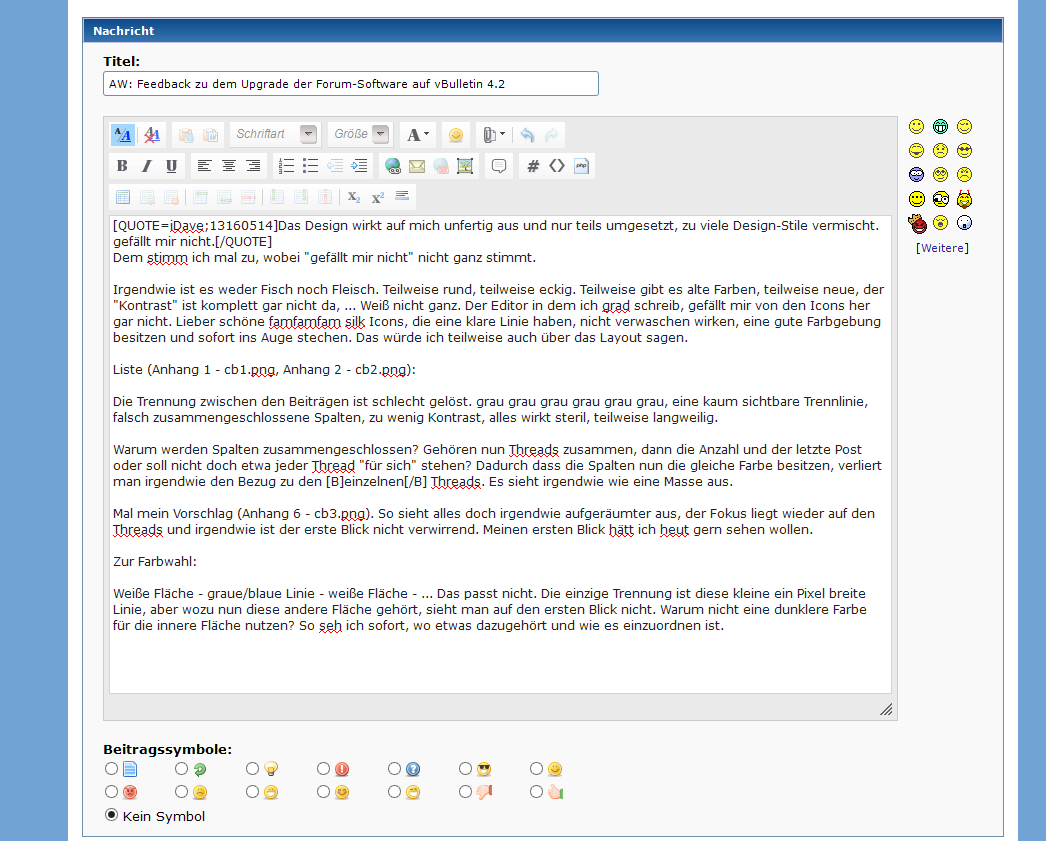
Task: Insert a bulleted list
Action: (x=310, y=166)
